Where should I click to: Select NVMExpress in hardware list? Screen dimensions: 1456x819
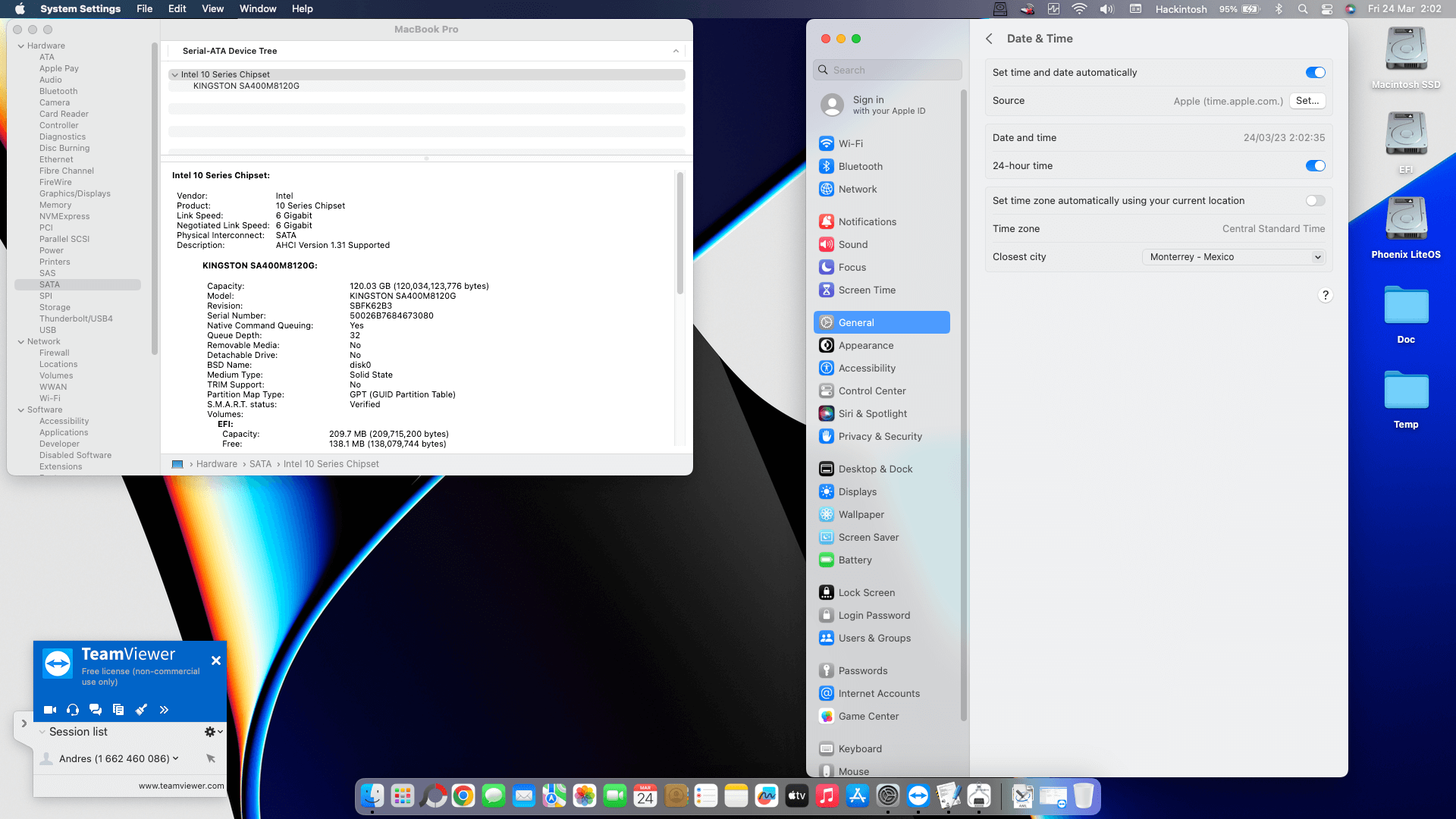pos(64,216)
